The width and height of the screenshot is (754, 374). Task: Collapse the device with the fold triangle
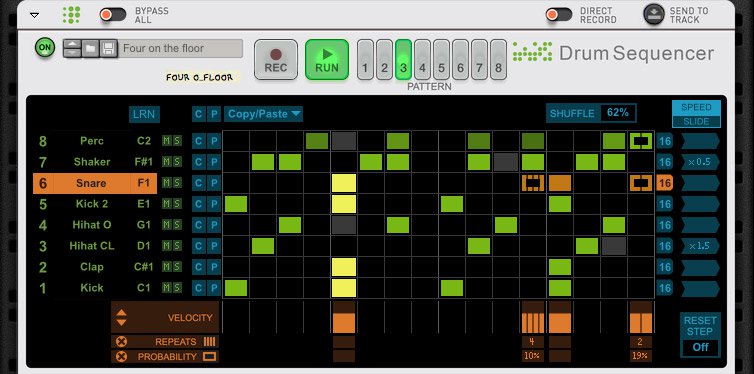point(34,15)
